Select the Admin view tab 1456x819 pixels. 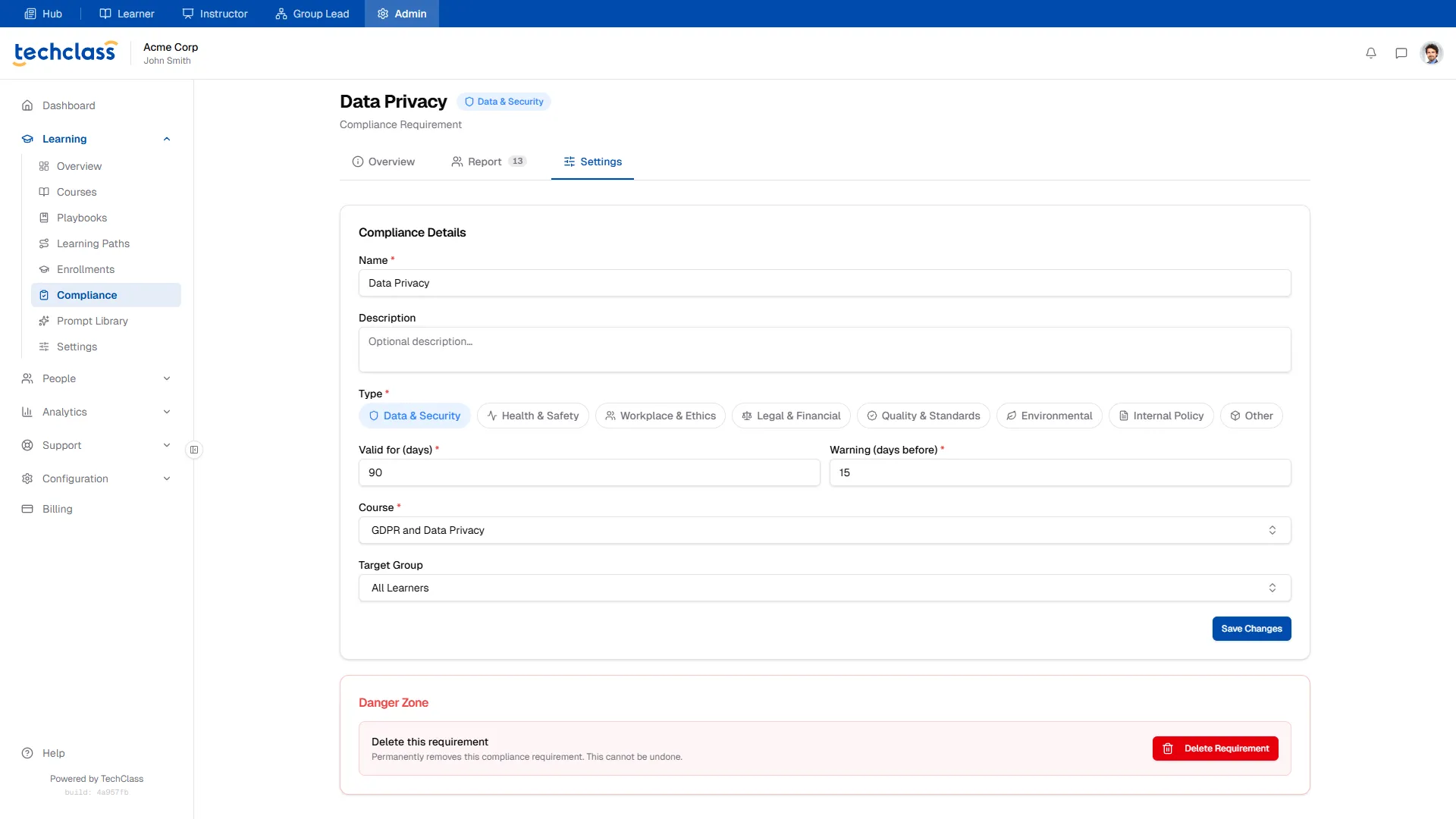[x=402, y=14]
